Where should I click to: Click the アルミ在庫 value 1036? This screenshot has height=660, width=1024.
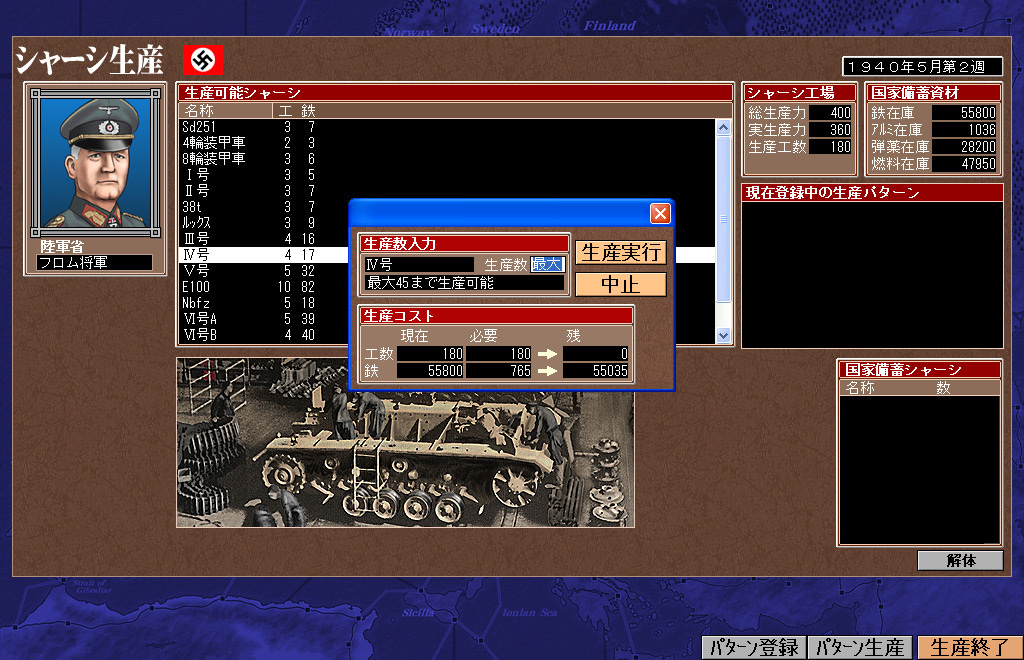click(x=965, y=130)
